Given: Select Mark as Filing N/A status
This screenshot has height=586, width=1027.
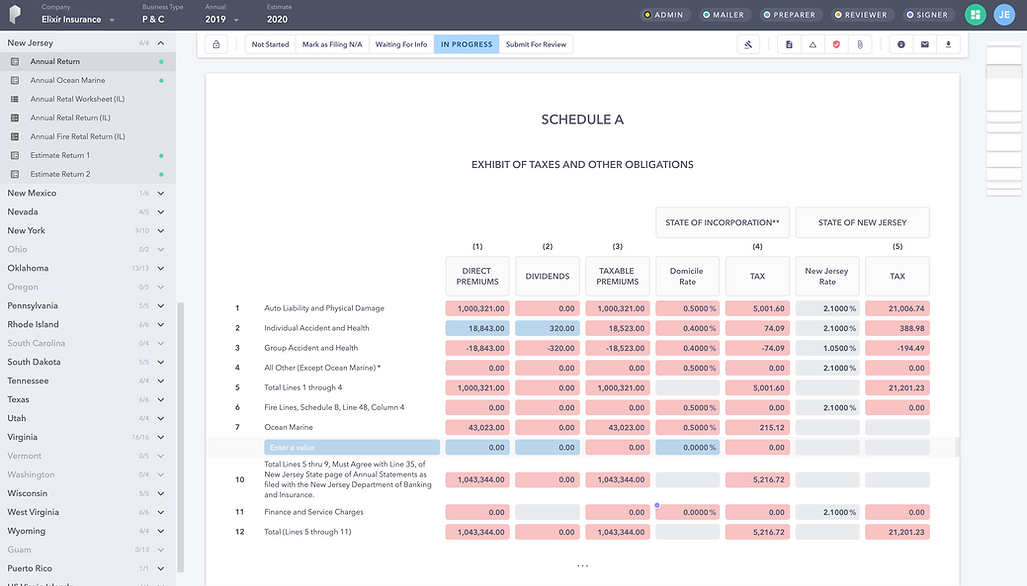Looking at the screenshot, I should [x=332, y=45].
